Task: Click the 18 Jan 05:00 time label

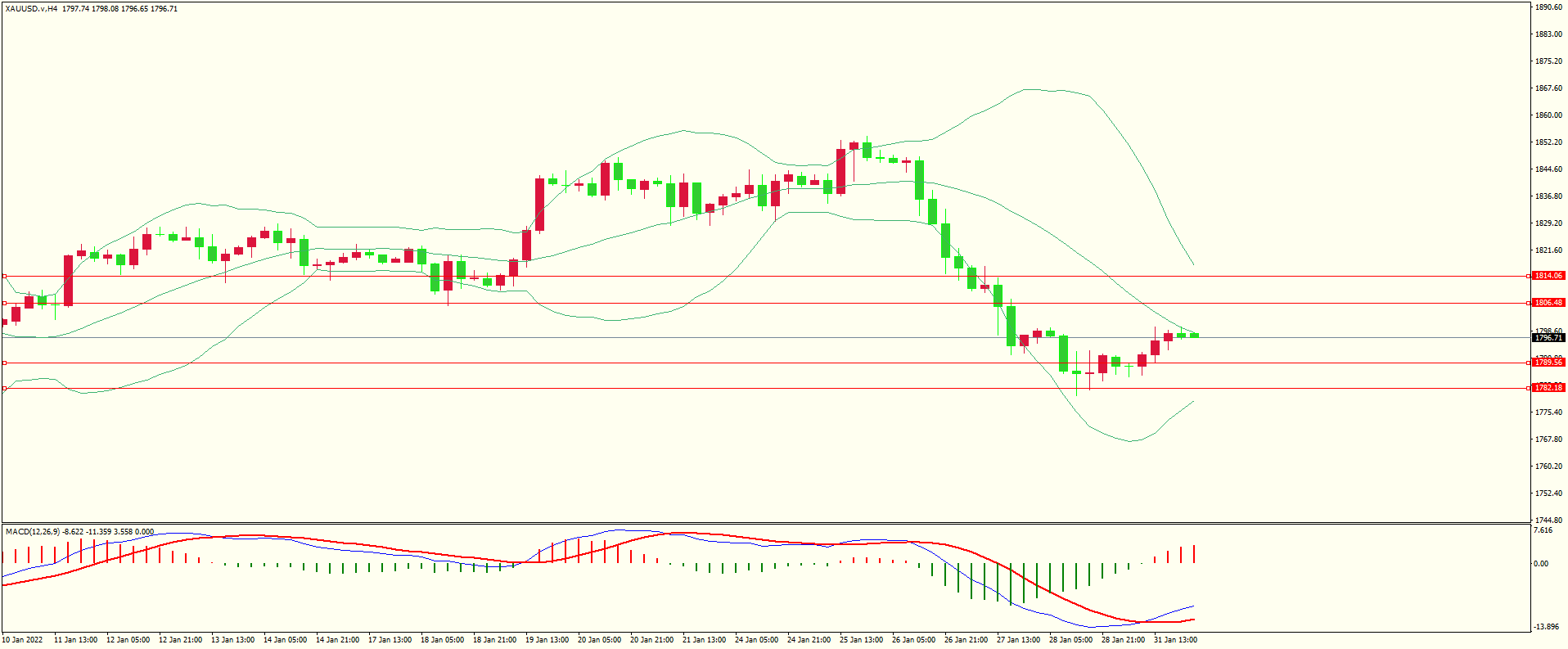Action: (x=442, y=640)
